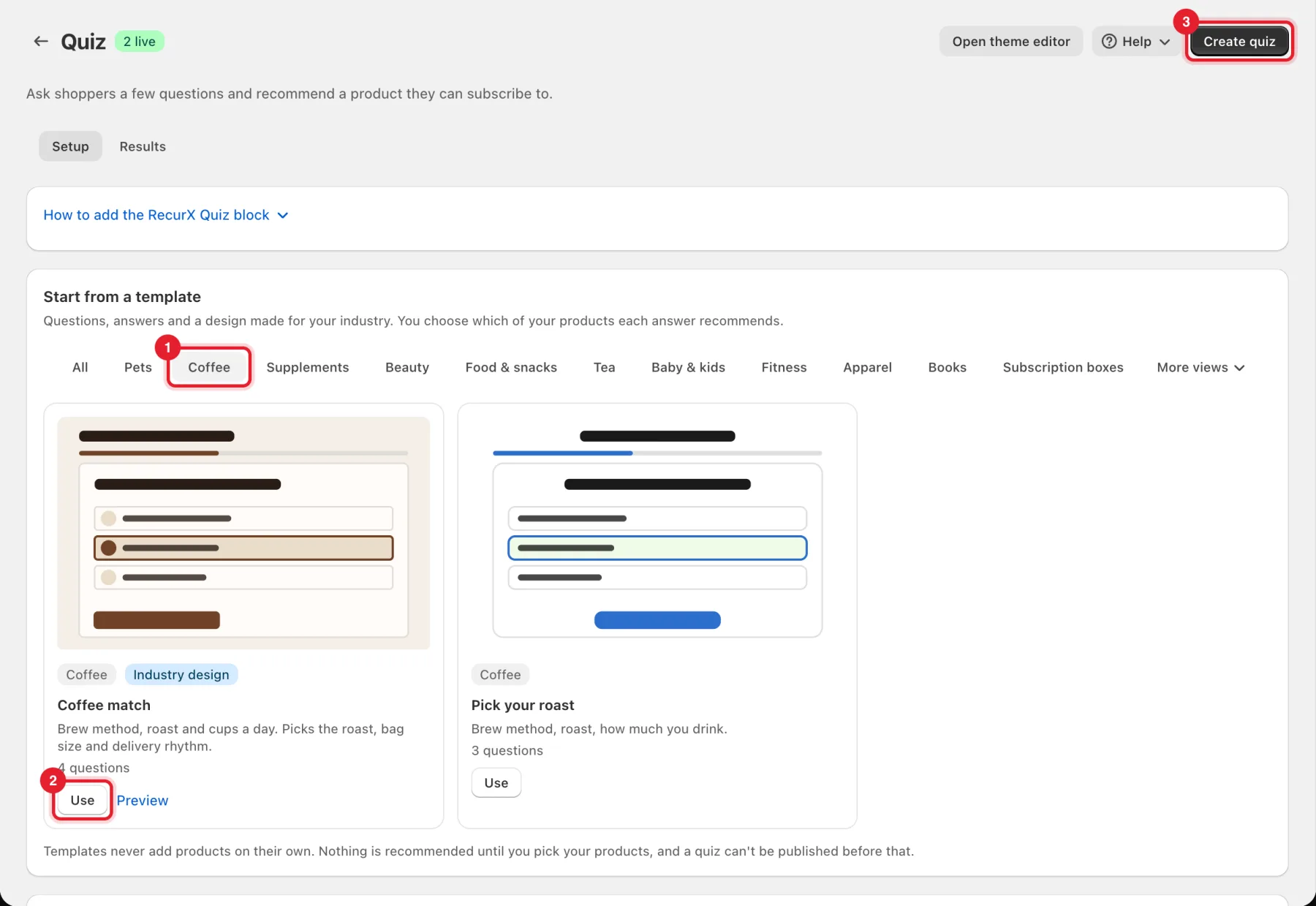Select the Fitness category

(784, 367)
